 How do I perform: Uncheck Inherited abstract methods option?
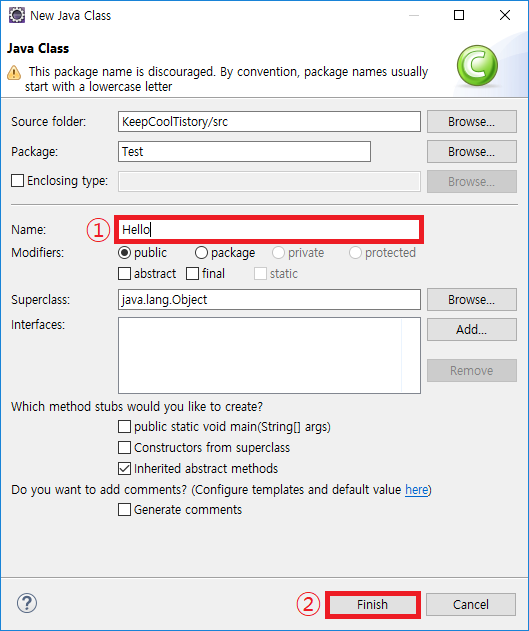tap(124, 468)
